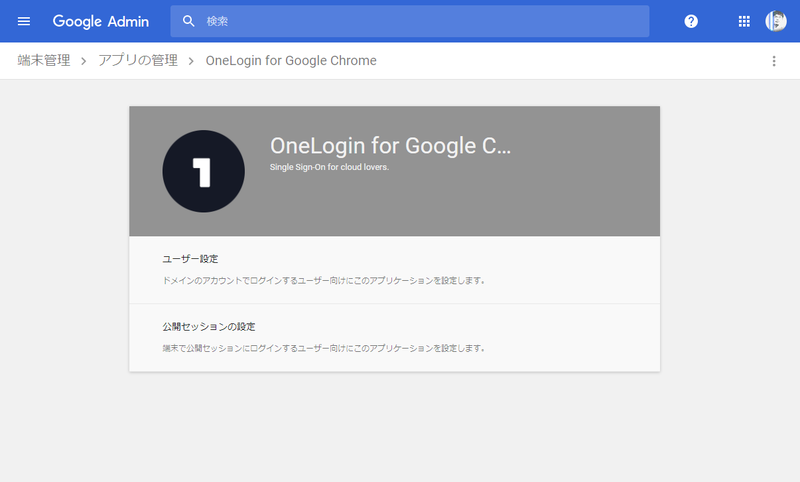Click the Google Admin logo
800x482 pixels.
pos(101,21)
